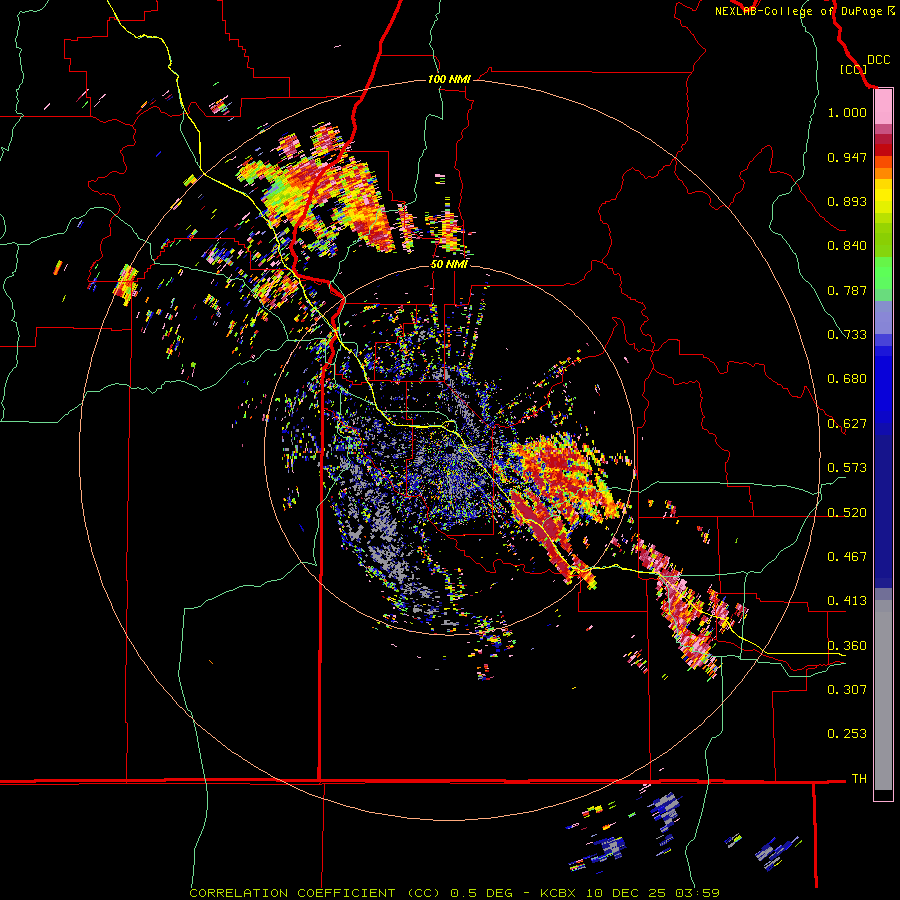Click the NEXLAB-College of DuPage credit text
The height and width of the screenshot is (900, 900).
click(804, 11)
